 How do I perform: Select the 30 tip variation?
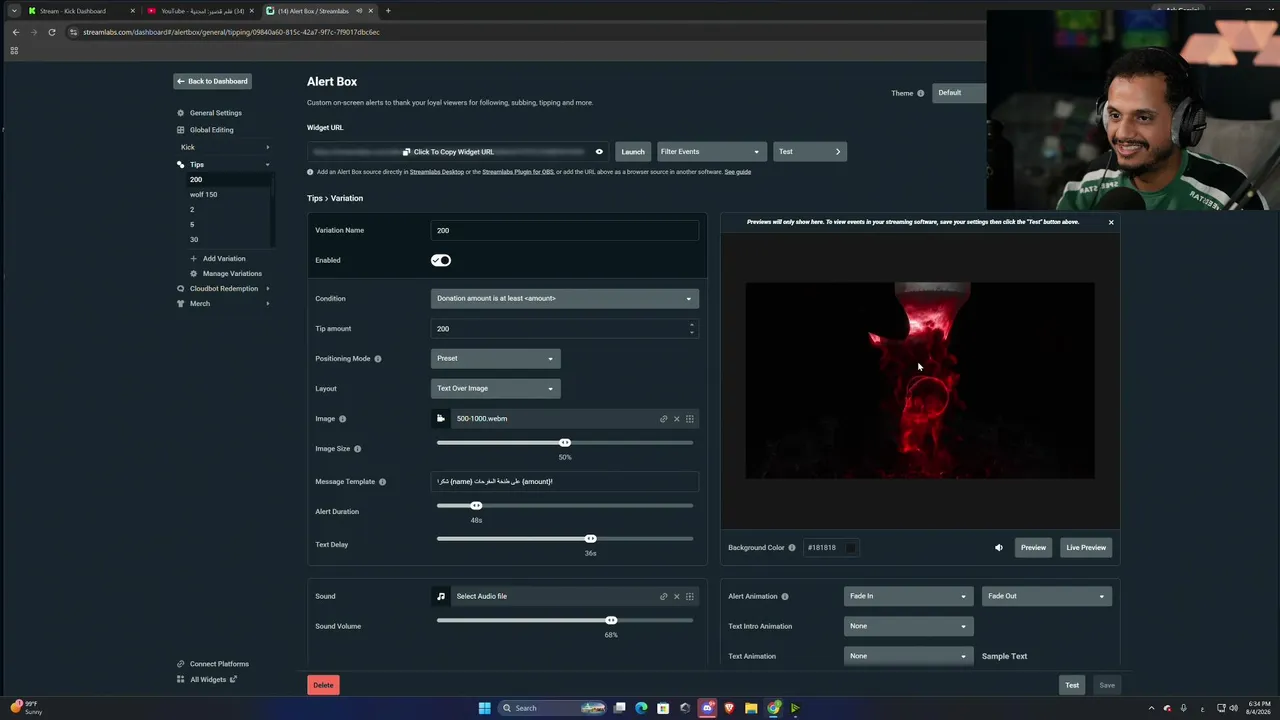pos(194,240)
